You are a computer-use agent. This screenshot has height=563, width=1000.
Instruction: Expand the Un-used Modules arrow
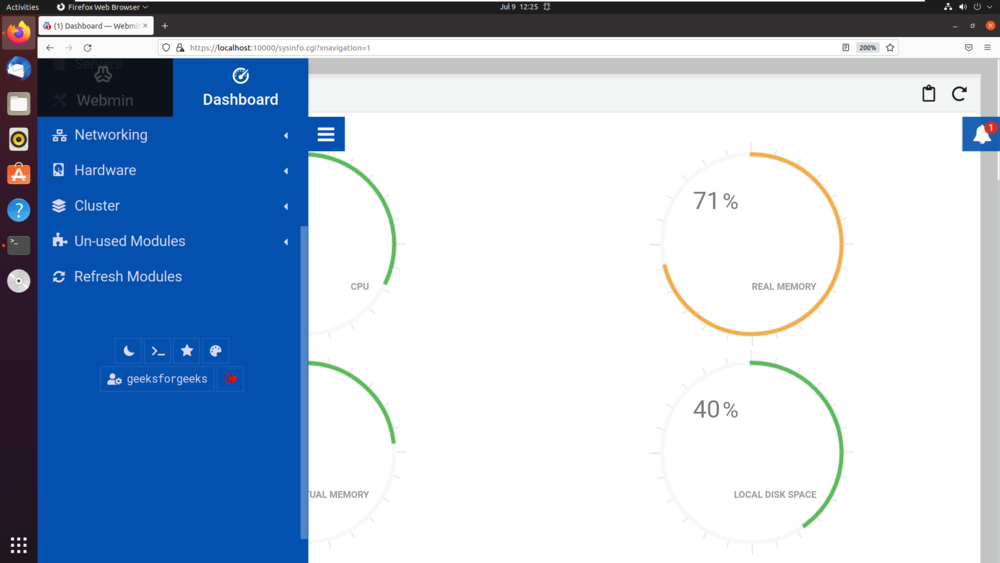(286, 242)
